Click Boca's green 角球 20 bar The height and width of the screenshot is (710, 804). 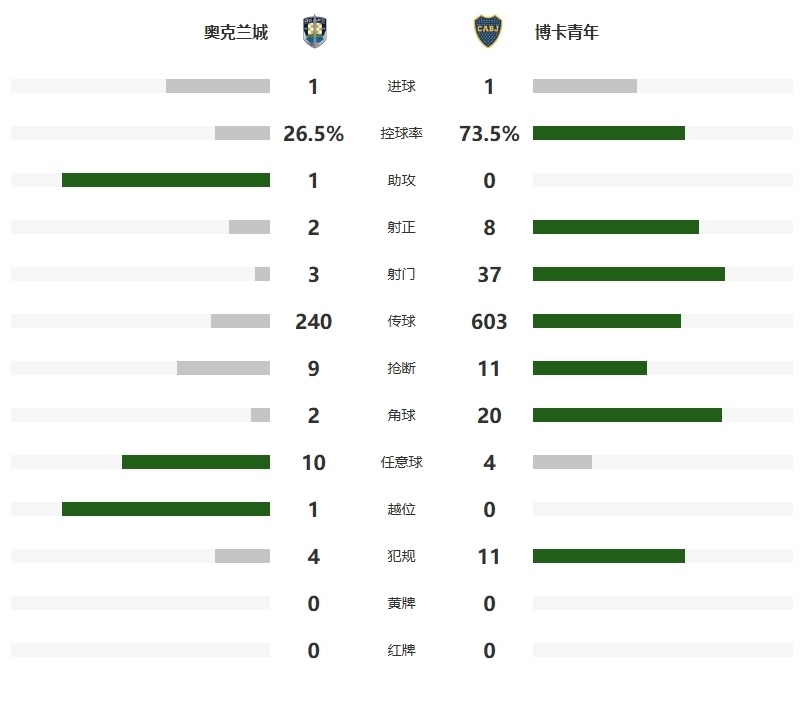coord(627,415)
